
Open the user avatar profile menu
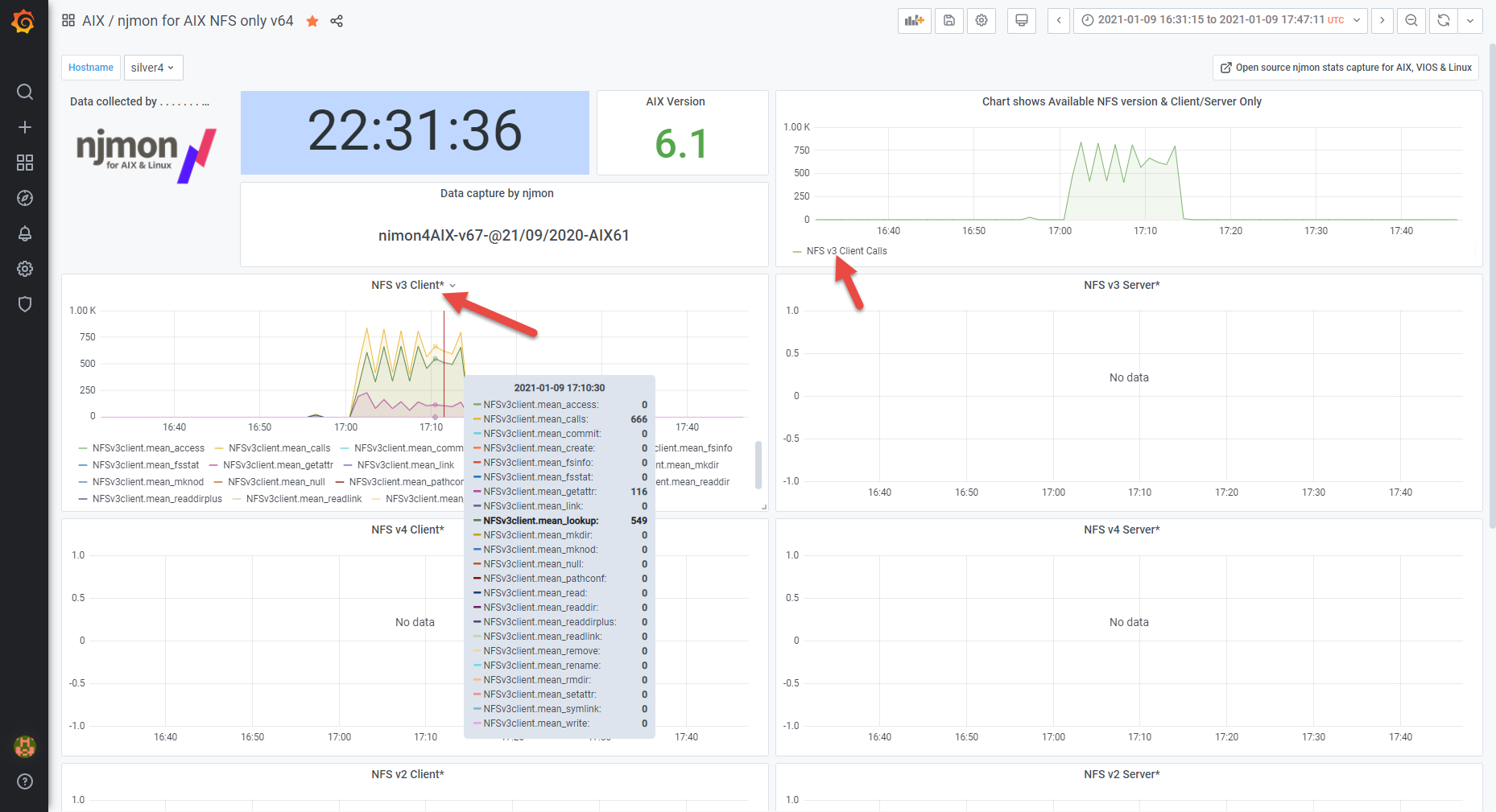pyautogui.click(x=25, y=747)
